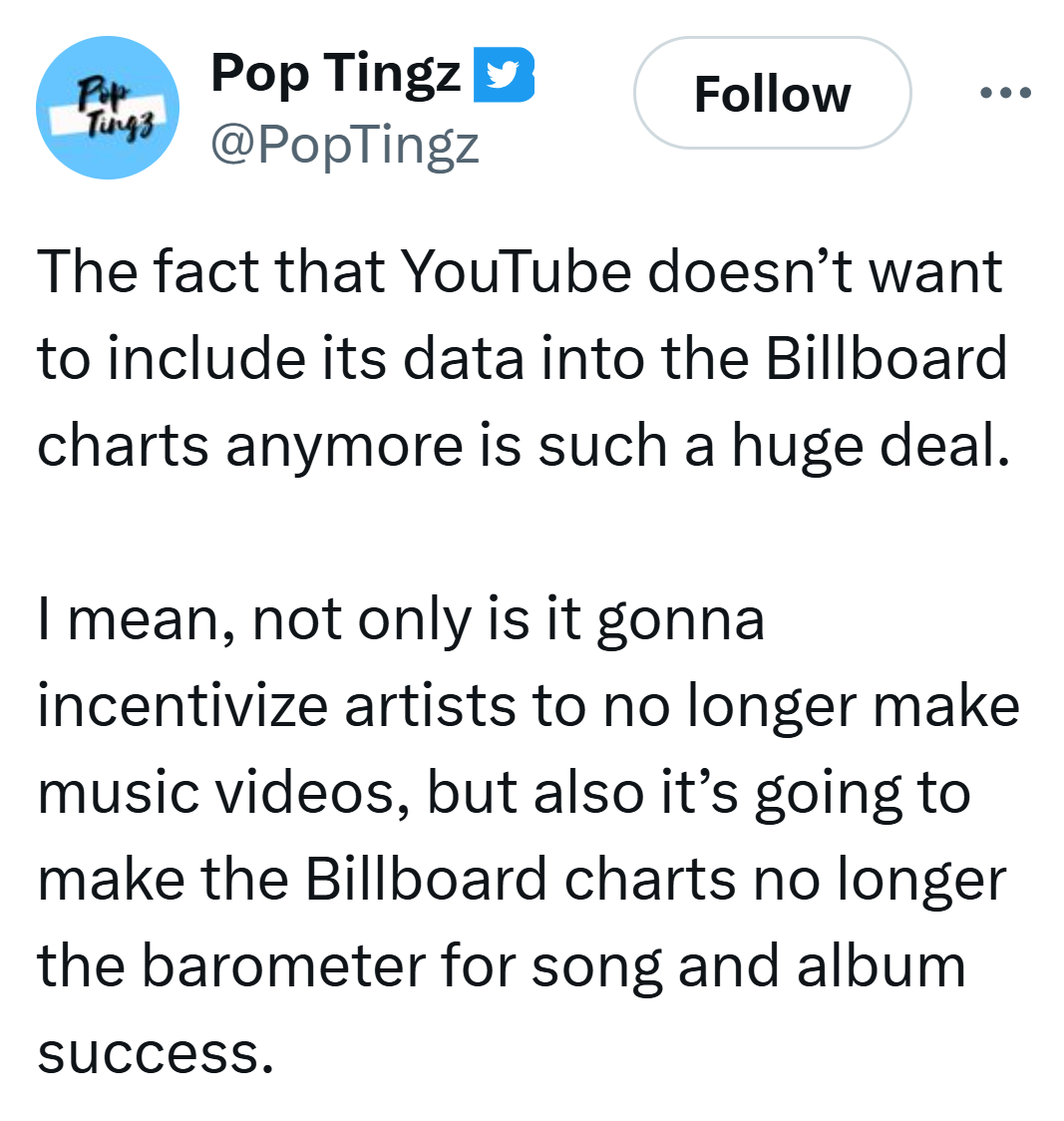Open the three-dot more options menu
This screenshot has height=1121, width=1064.
1005,93
